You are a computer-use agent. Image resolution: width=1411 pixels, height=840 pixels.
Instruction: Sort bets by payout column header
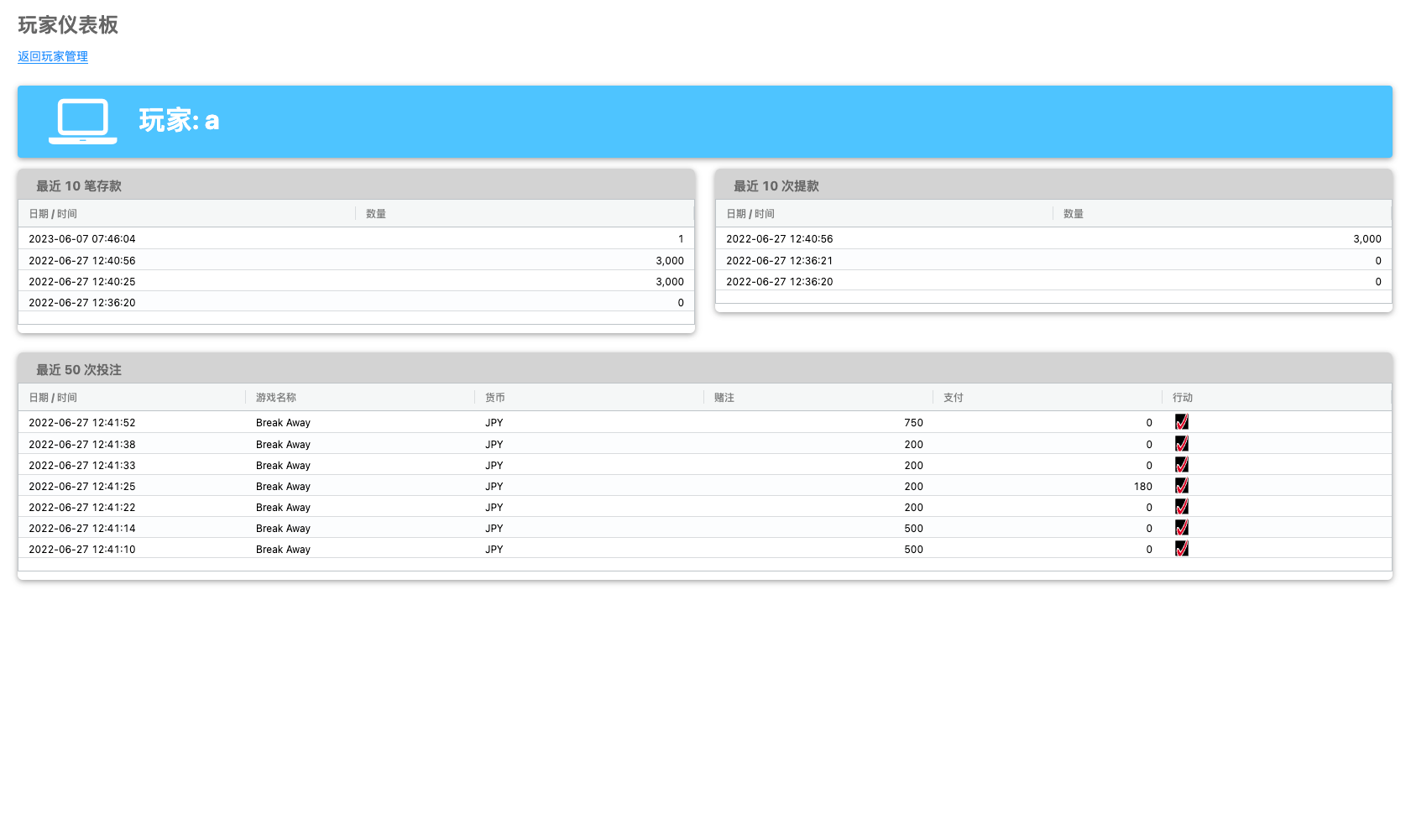tap(954, 398)
